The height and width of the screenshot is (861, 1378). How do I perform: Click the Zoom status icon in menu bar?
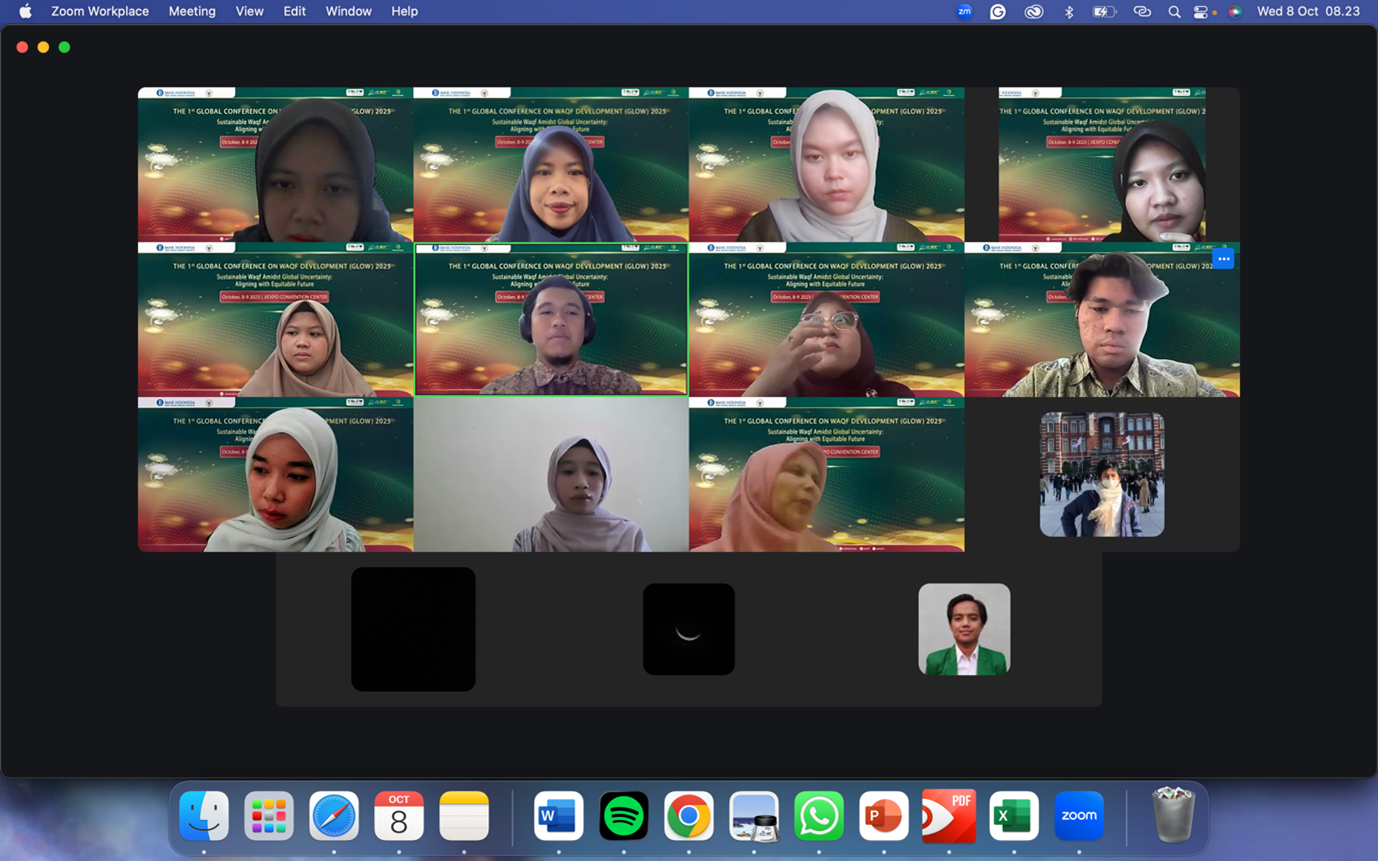(x=964, y=11)
